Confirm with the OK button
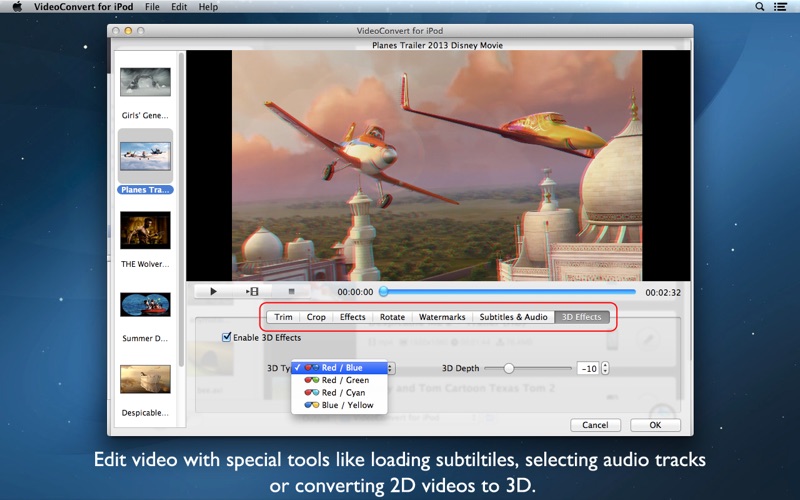The height and width of the screenshot is (500, 800). point(655,425)
